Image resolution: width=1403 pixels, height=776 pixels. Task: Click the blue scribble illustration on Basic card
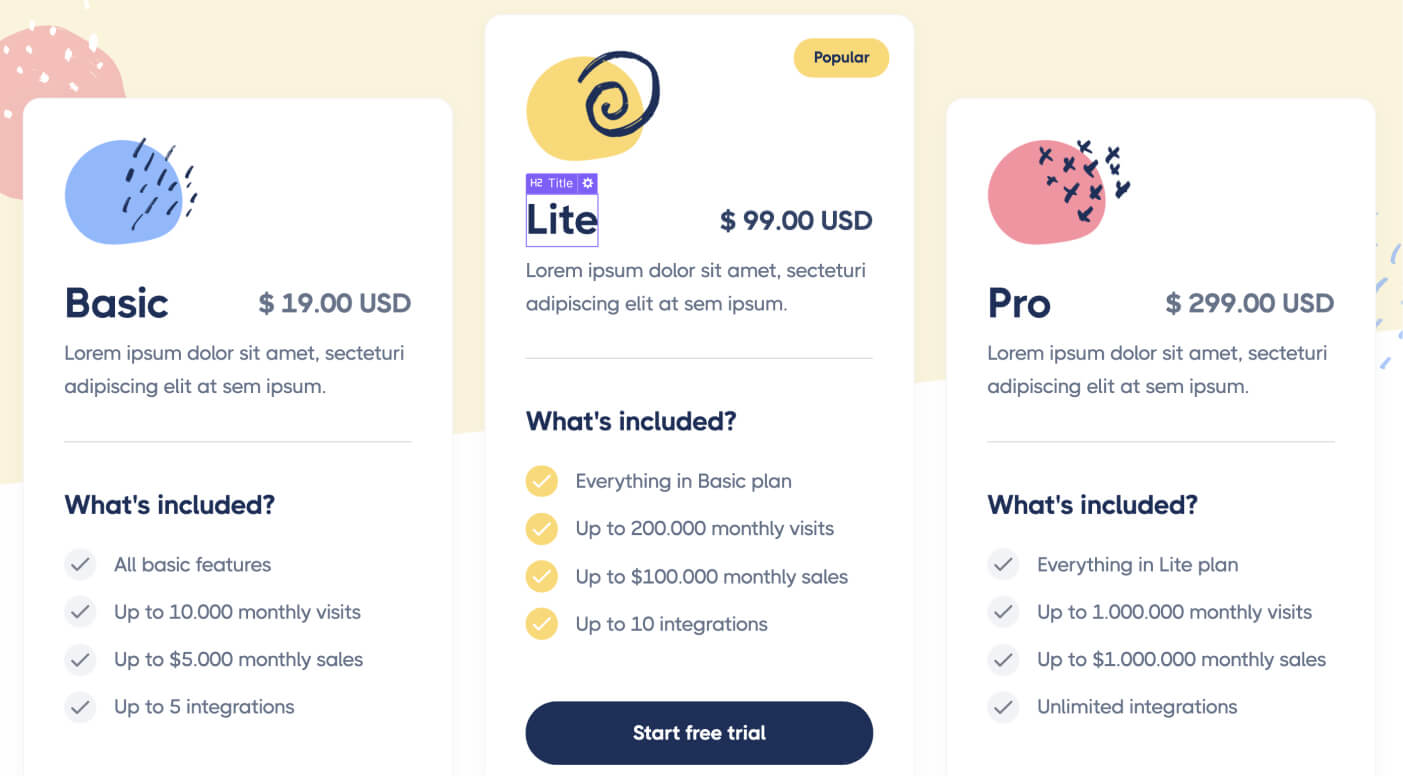tap(130, 190)
